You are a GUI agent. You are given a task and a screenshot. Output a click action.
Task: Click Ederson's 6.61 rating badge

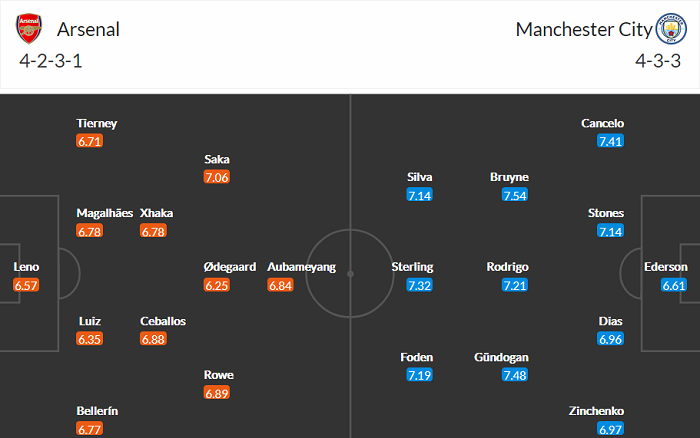point(674,285)
